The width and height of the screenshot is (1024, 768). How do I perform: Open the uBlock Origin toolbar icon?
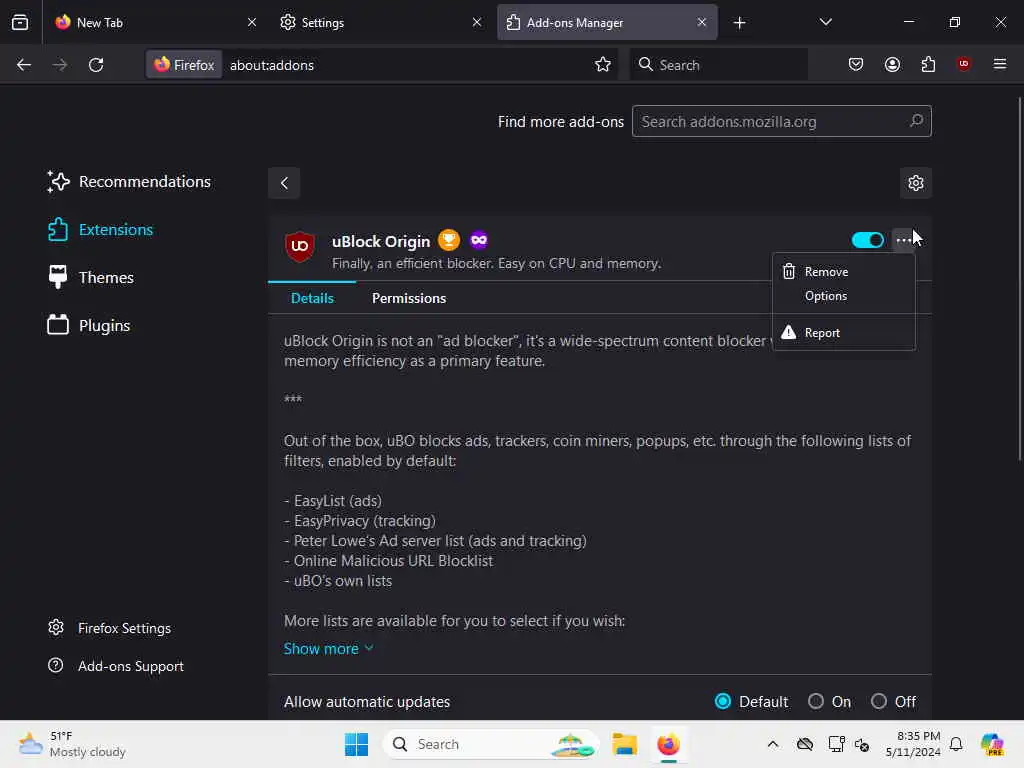click(x=963, y=64)
